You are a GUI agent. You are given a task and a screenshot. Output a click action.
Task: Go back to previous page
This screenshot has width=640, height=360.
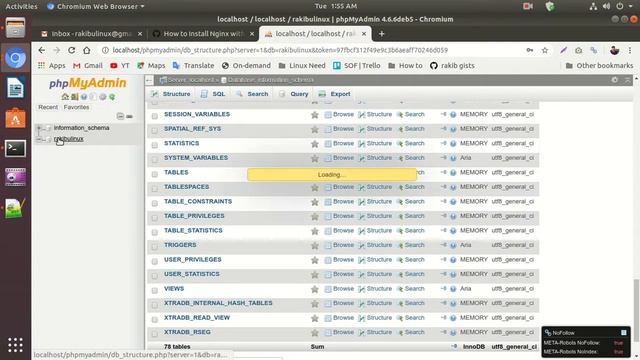coord(42,50)
